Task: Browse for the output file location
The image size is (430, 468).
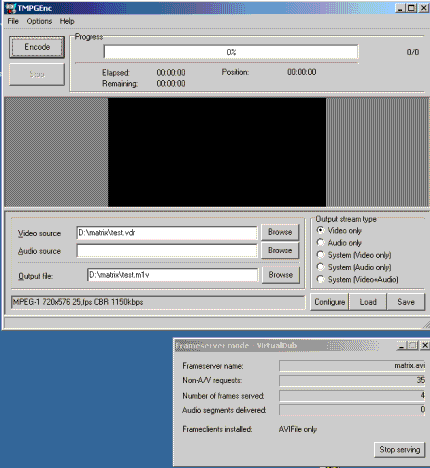Action: click(281, 275)
